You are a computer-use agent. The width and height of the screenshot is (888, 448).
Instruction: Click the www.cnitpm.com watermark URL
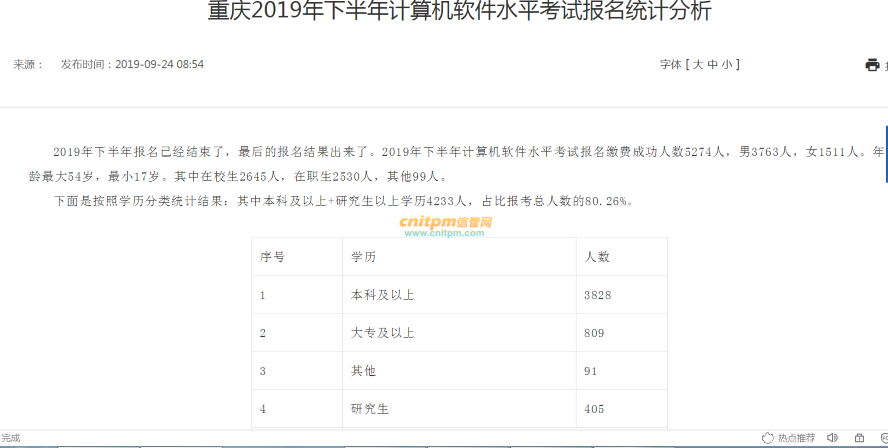[444, 233]
